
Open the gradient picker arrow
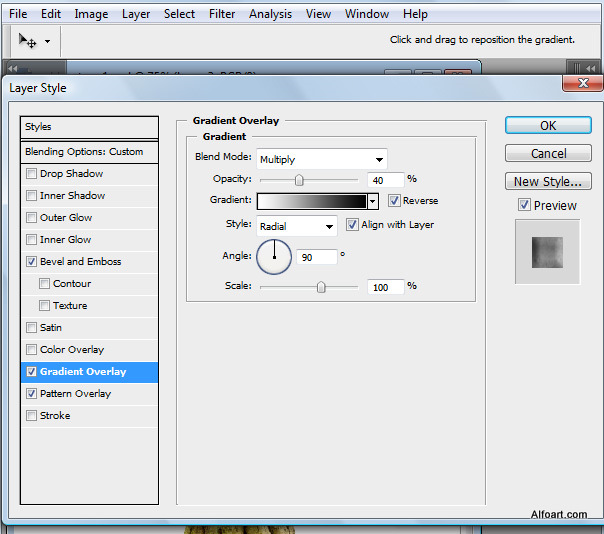coord(373,201)
